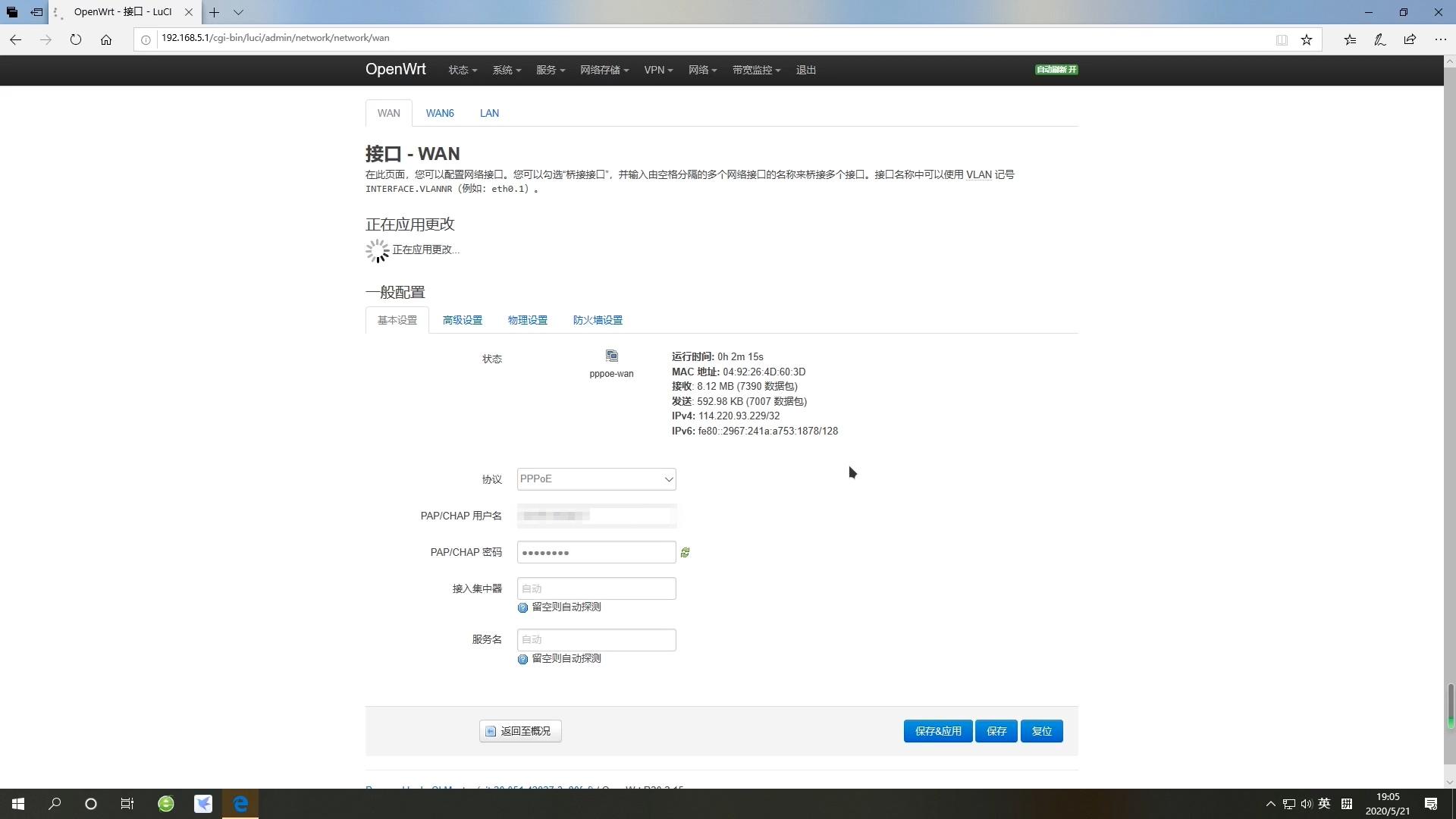Click the browser refresh icon
This screenshot has height=819, width=1456.
(x=76, y=39)
